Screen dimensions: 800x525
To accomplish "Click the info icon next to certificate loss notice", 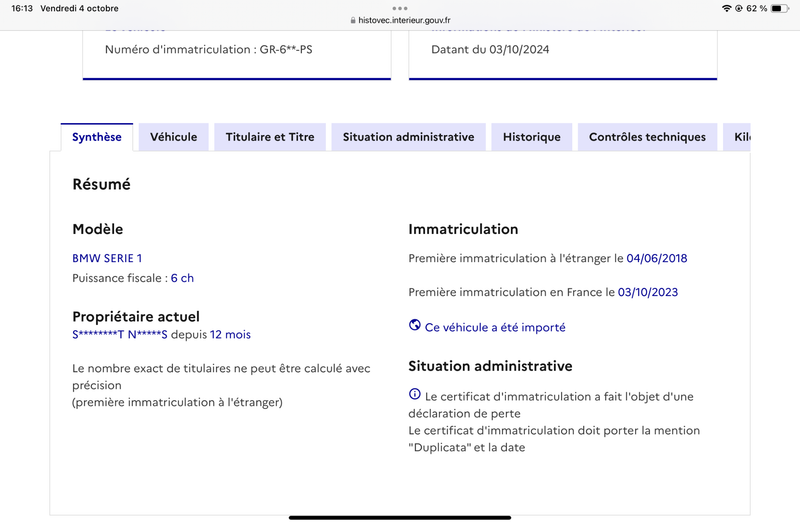I will point(415,394).
